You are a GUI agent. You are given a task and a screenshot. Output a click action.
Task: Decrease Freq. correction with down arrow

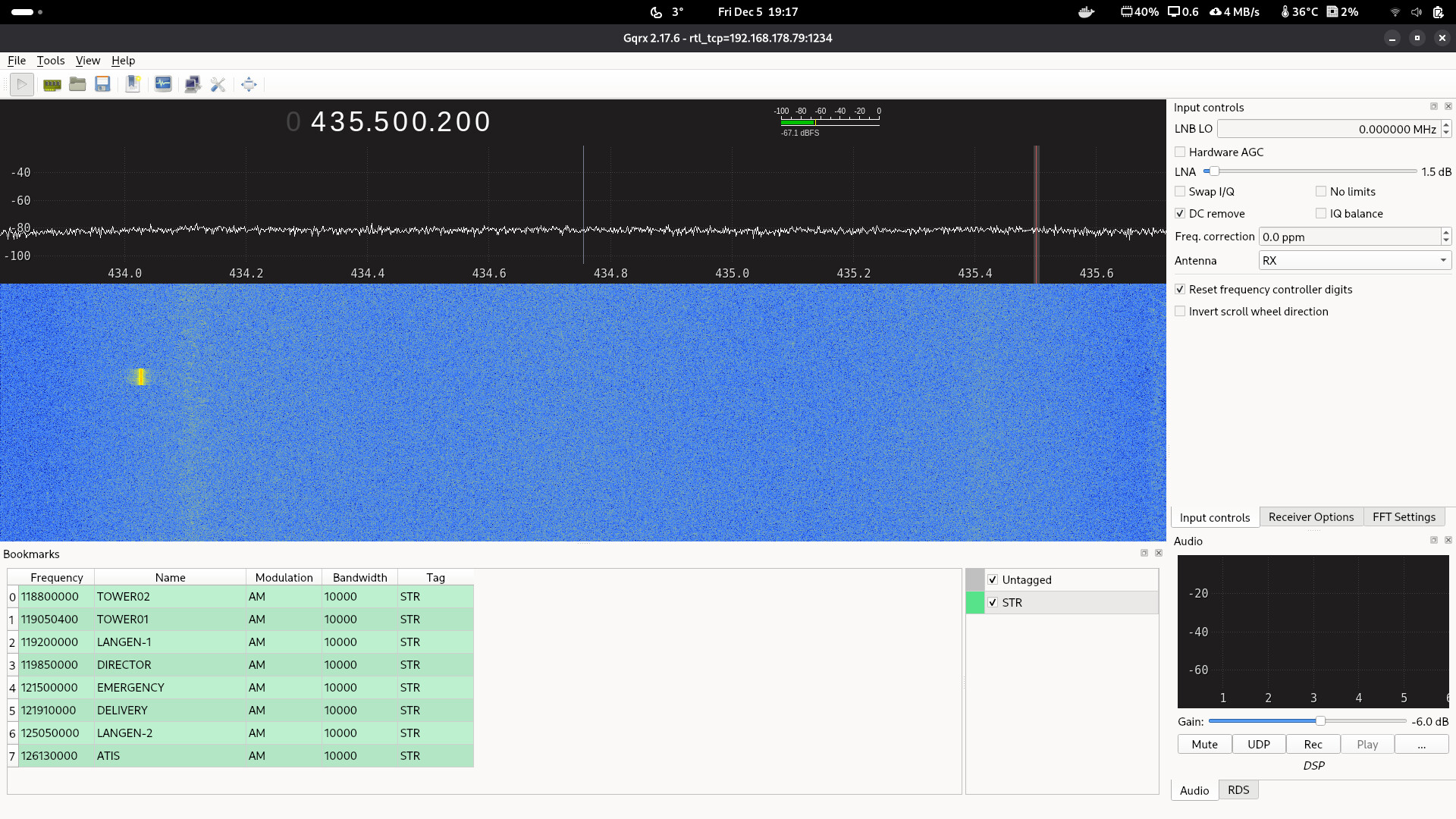tap(1446, 241)
